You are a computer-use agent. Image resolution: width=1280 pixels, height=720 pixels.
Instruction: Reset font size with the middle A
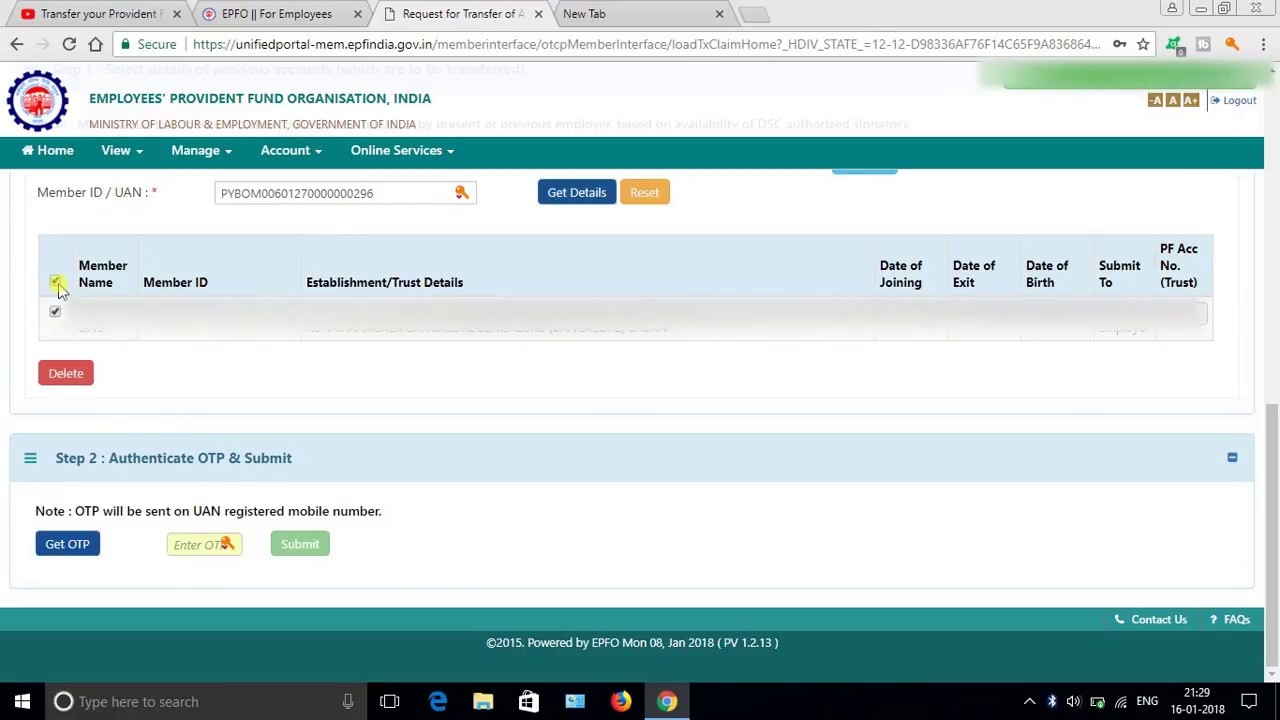[1173, 100]
